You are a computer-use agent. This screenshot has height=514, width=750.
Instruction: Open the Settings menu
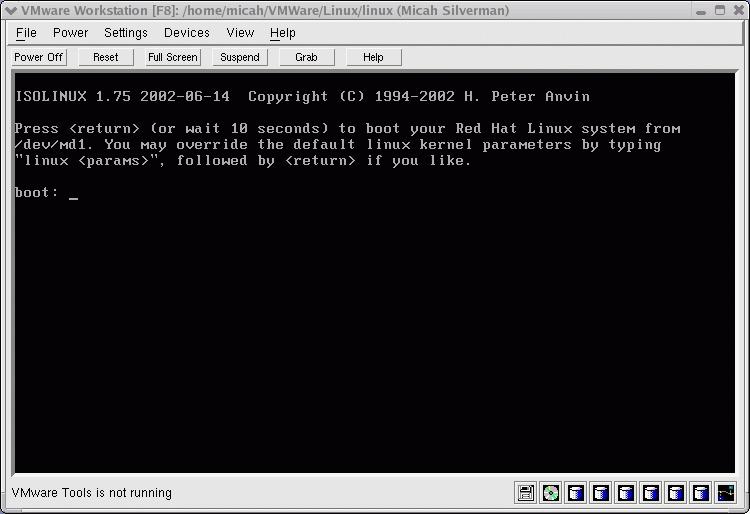pos(125,33)
